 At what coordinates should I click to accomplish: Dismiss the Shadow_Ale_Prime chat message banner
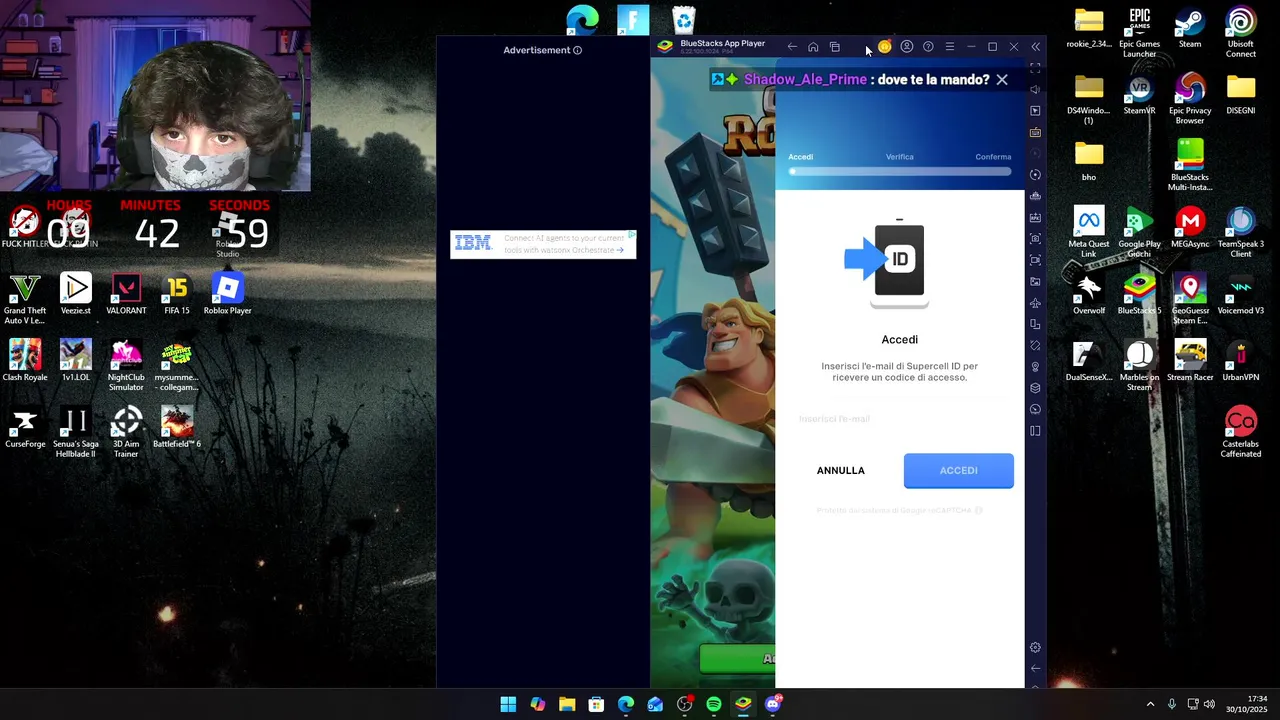coord(1002,80)
